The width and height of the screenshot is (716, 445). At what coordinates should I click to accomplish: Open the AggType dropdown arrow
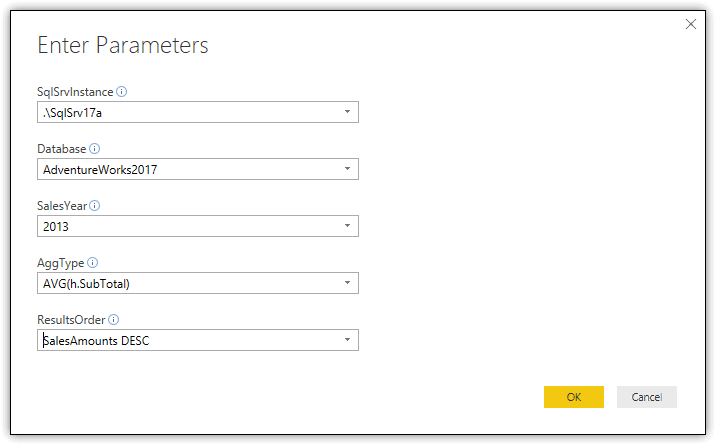click(x=346, y=283)
